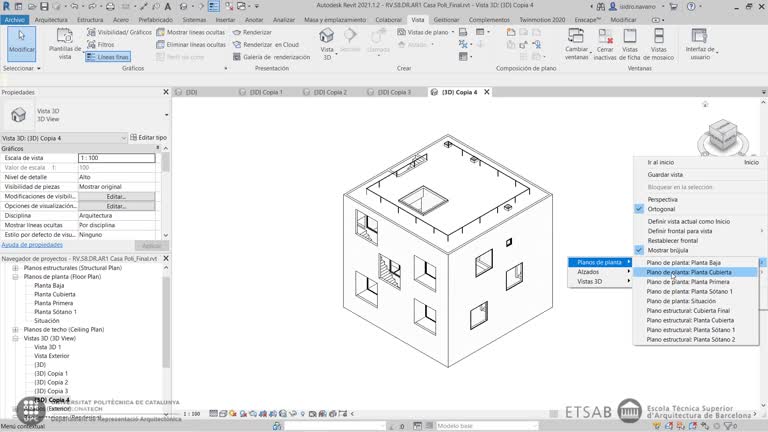Viewport: 768px width, 432px height.
Task: Open Plantillas de vista tool
Action: (66, 45)
